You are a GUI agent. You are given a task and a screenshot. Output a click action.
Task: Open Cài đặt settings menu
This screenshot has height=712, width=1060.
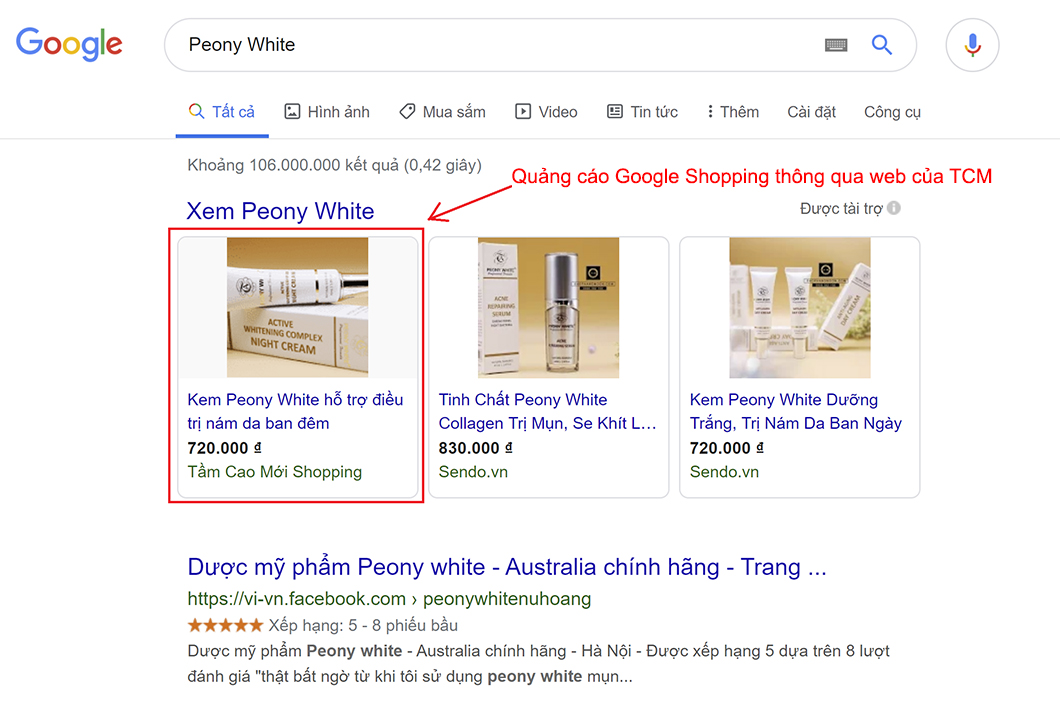pos(811,112)
